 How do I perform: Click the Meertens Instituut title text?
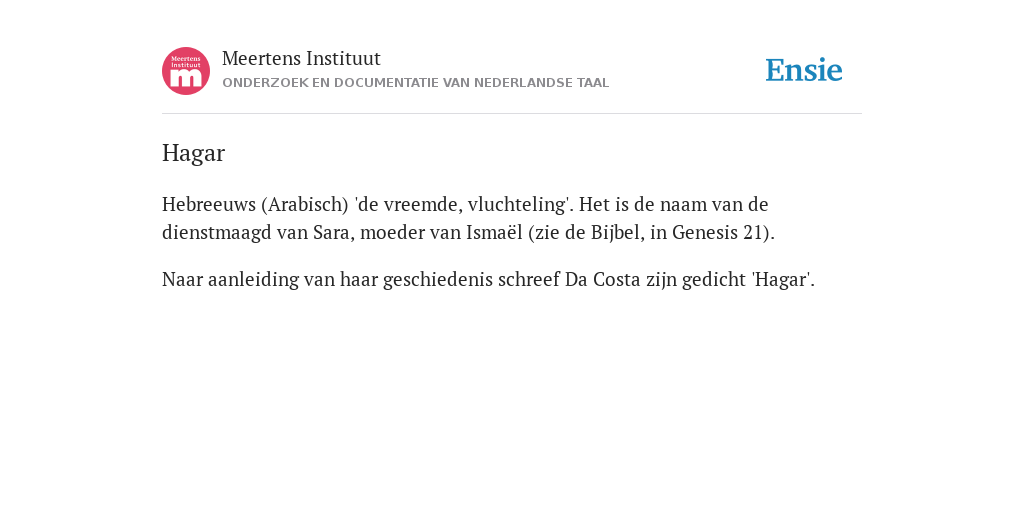coord(301,59)
